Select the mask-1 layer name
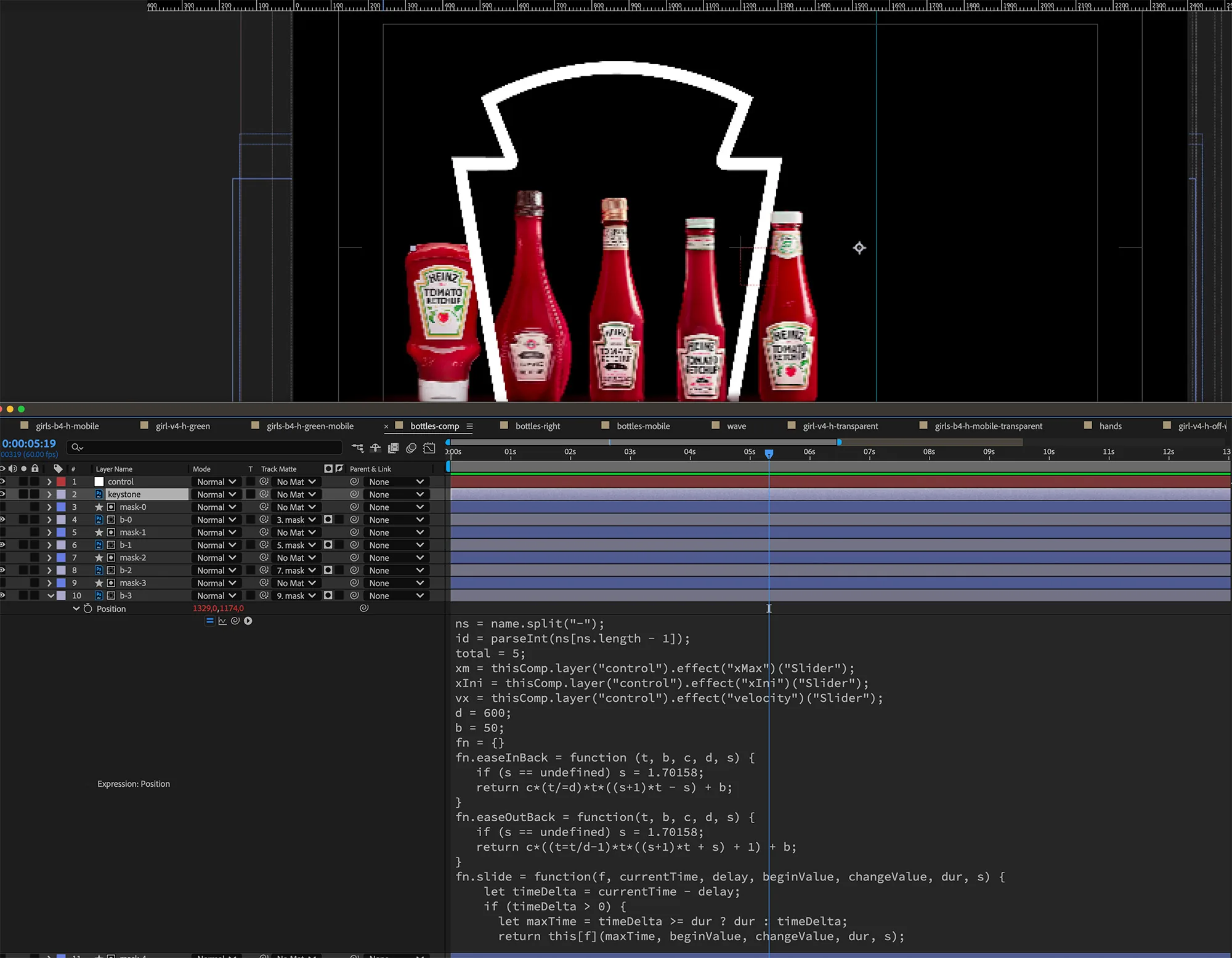1232x958 pixels. pyautogui.click(x=133, y=533)
